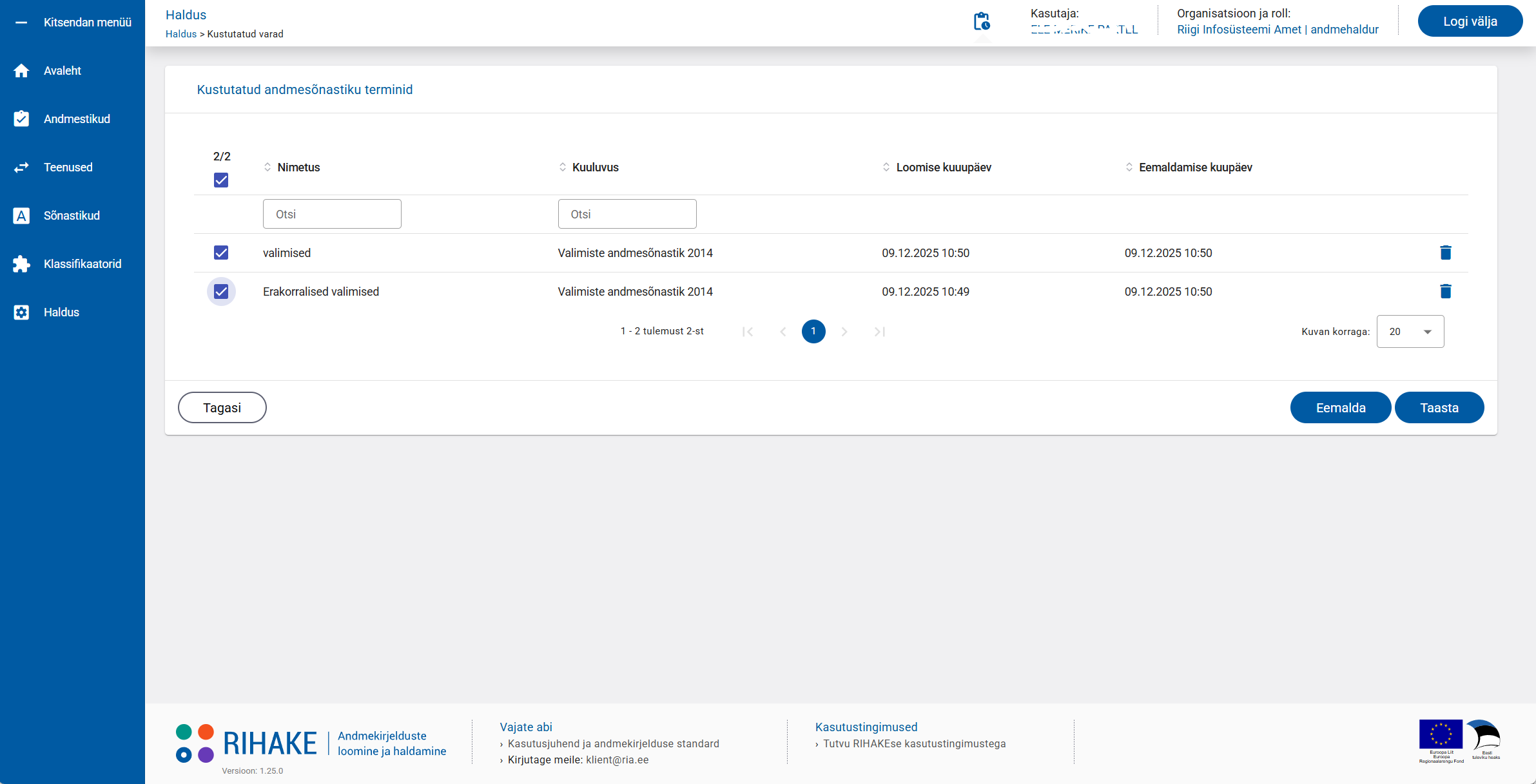Click the Taasta restore button
Viewport: 1536px width, 784px height.
(x=1439, y=408)
